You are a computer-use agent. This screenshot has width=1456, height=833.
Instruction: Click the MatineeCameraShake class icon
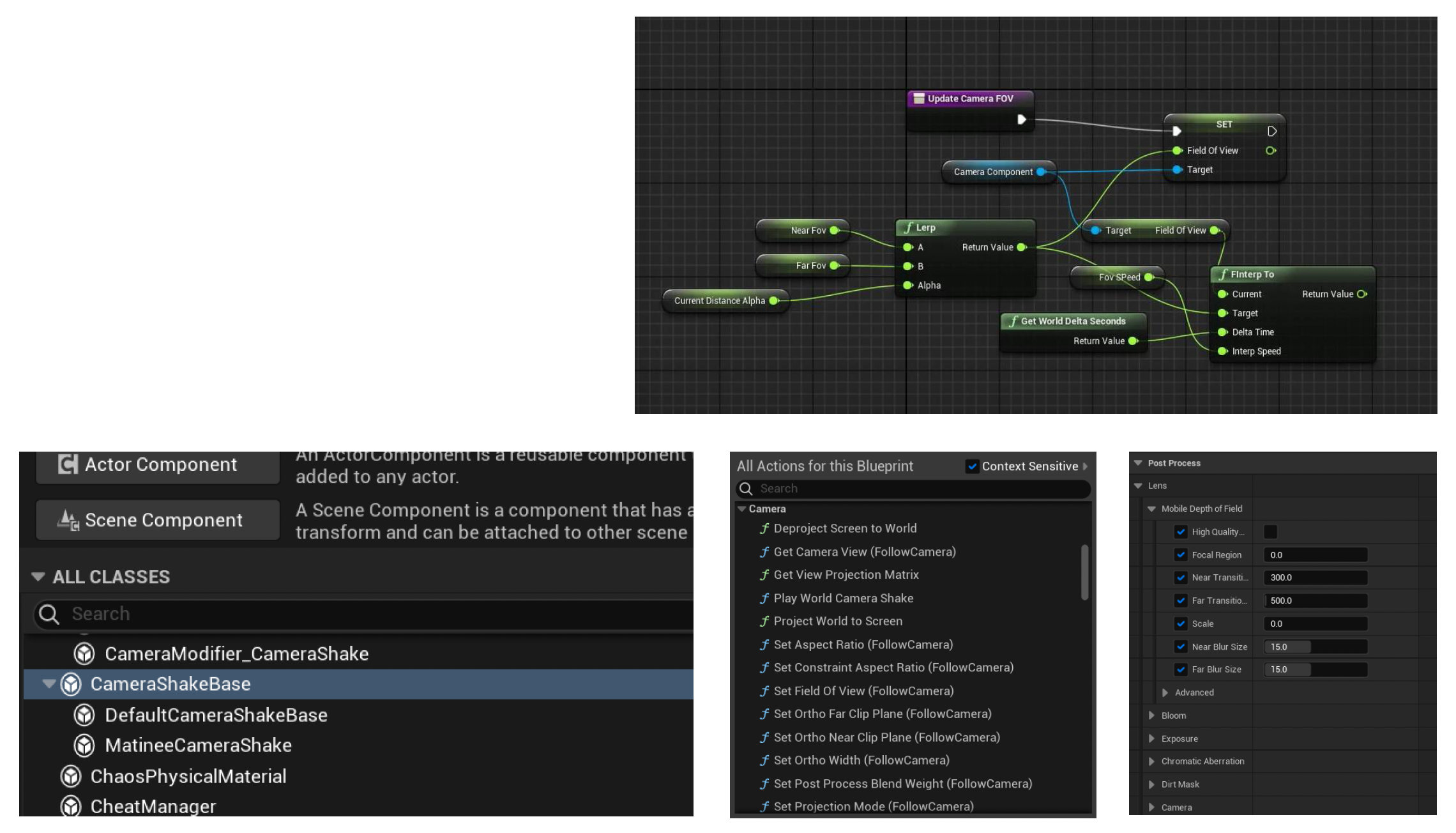pos(84,745)
